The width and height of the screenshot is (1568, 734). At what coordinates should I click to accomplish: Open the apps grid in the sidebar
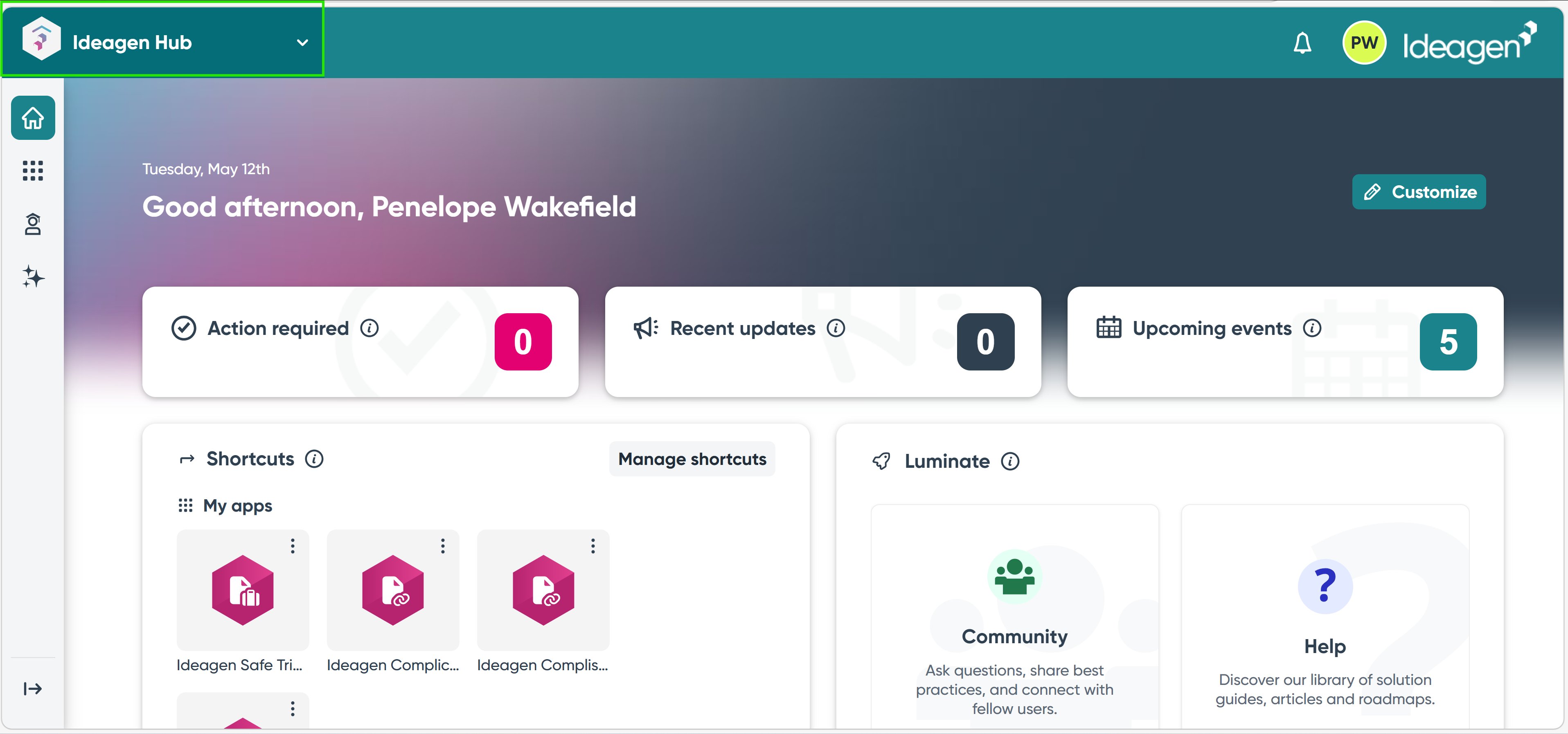click(33, 171)
